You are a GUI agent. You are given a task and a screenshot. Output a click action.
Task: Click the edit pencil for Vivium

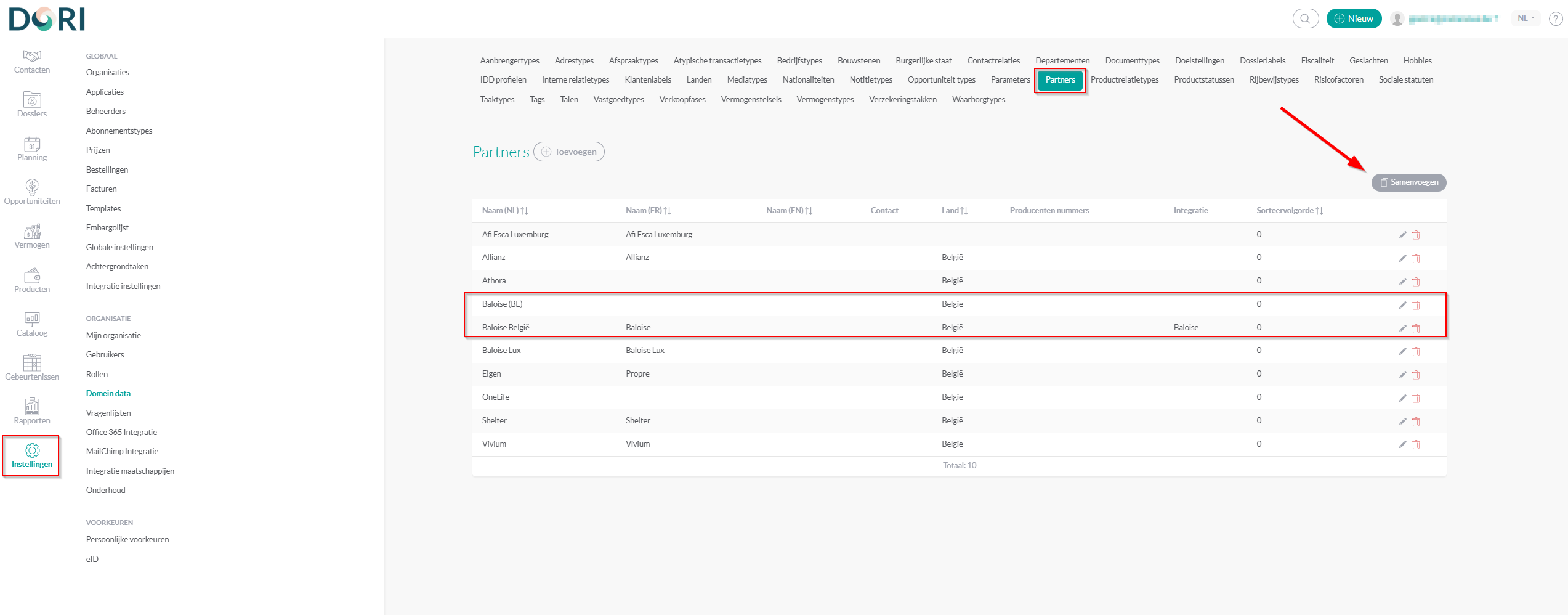(x=1402, y=444)
